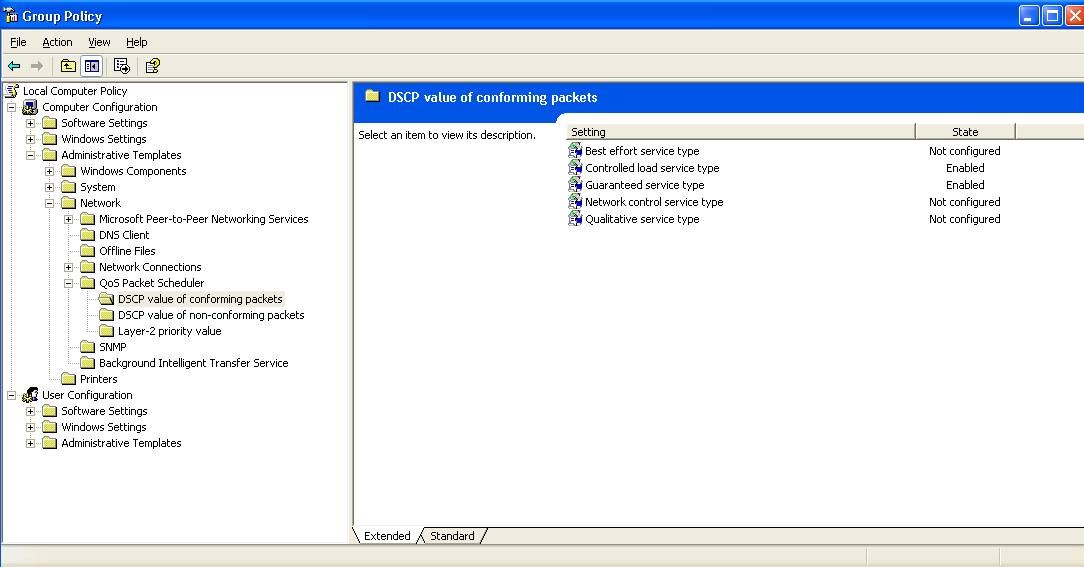Click the Controlled load service type policy icon
The image size is (1084, 567).
coord(575,168)
